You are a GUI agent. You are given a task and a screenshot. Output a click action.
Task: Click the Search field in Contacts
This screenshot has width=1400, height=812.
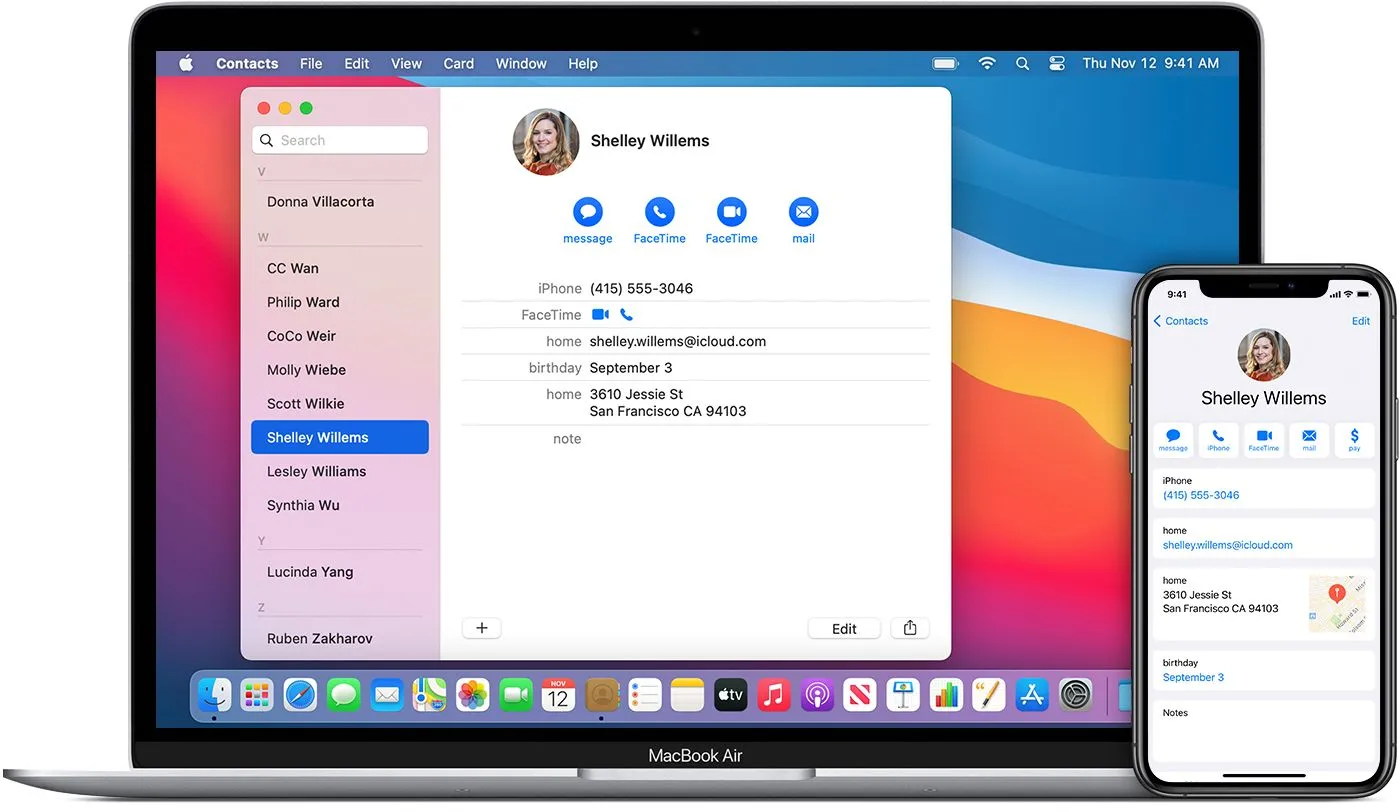click(x=340, y=140)
